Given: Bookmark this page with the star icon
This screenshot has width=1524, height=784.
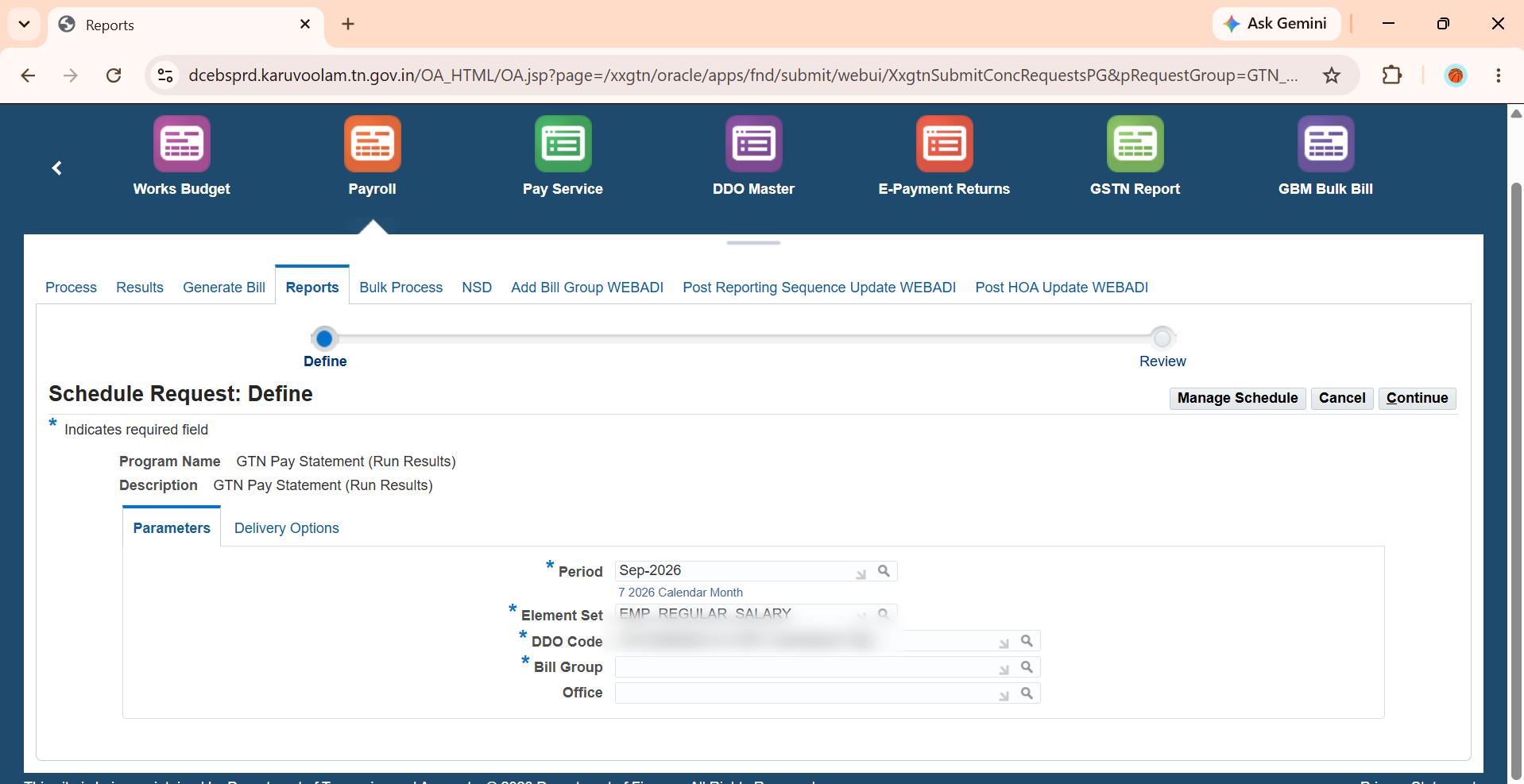Looking at the screenshot, I should 1332,75.
